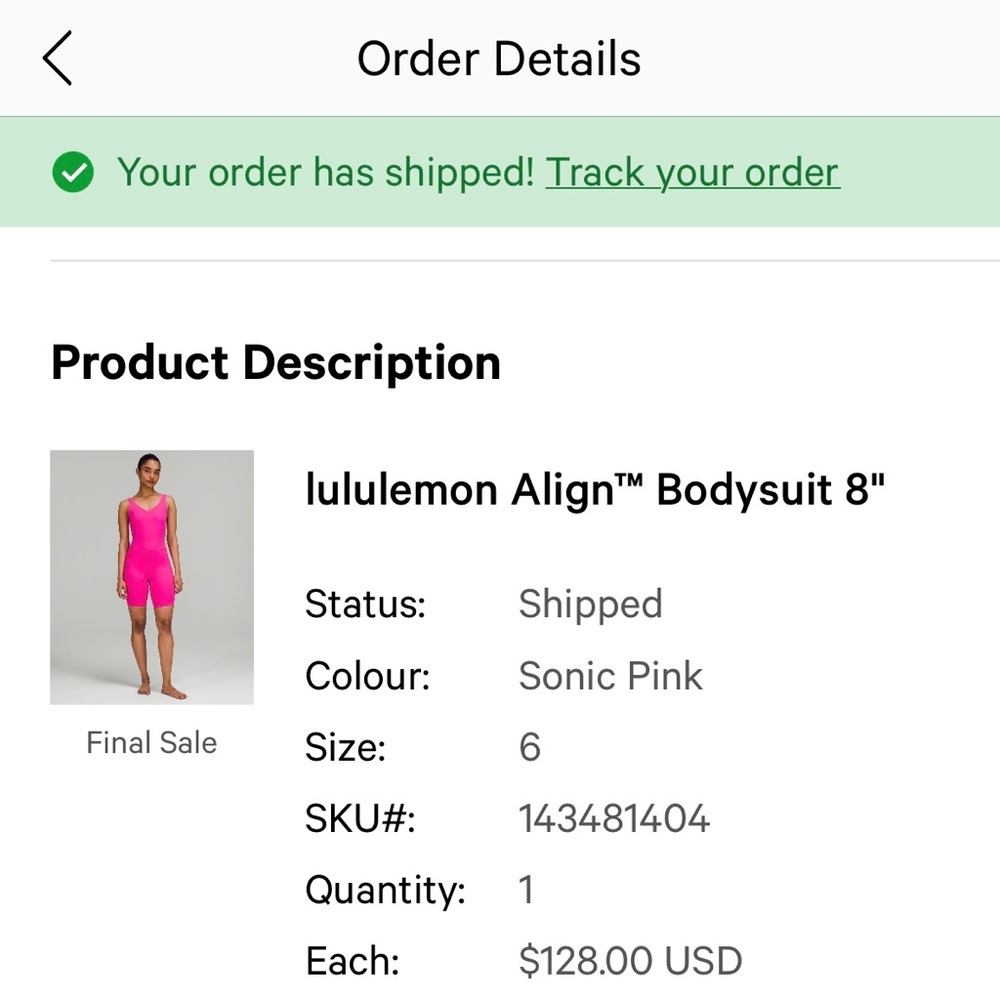Click the Sonic Pink colour value

(610, 676)
